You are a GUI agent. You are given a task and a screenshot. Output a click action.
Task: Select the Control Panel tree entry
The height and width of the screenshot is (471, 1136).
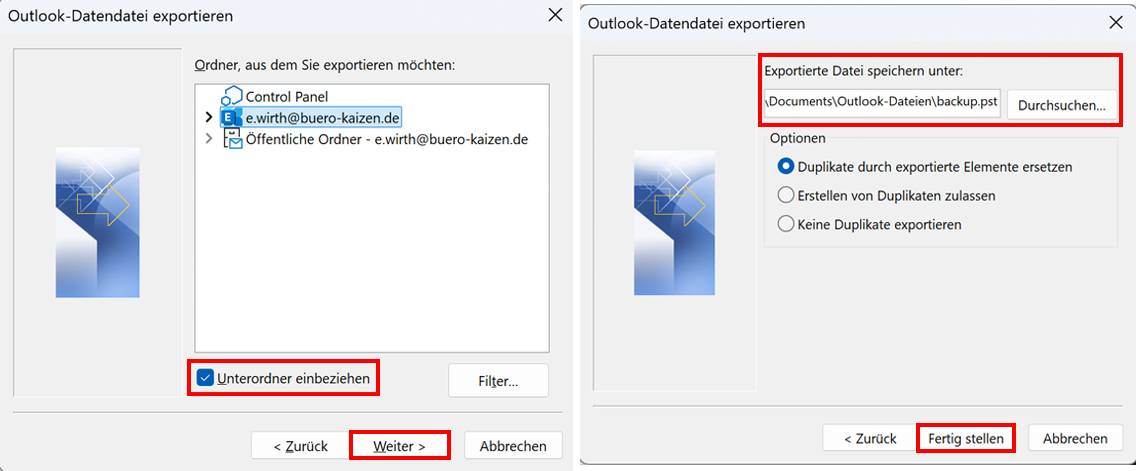point(287,97)
